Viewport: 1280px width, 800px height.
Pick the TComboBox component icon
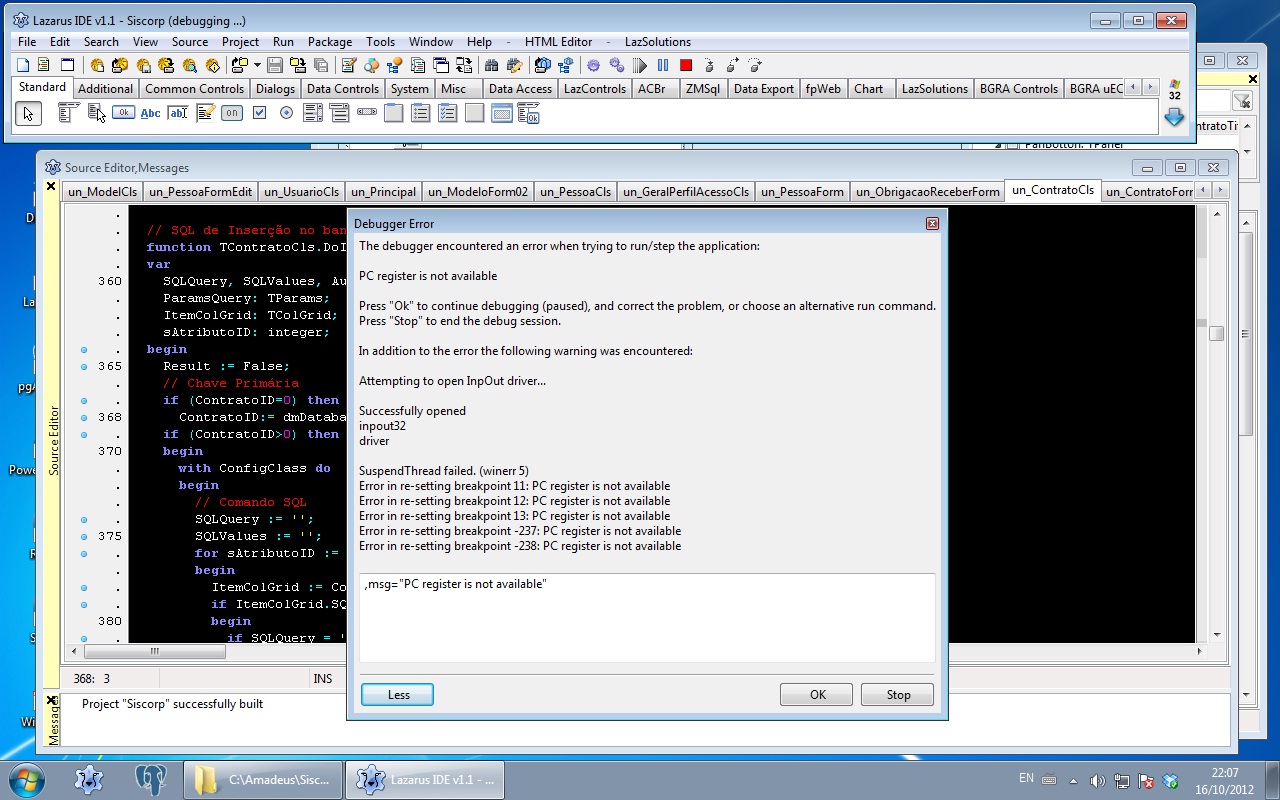(x=340, y=113)
